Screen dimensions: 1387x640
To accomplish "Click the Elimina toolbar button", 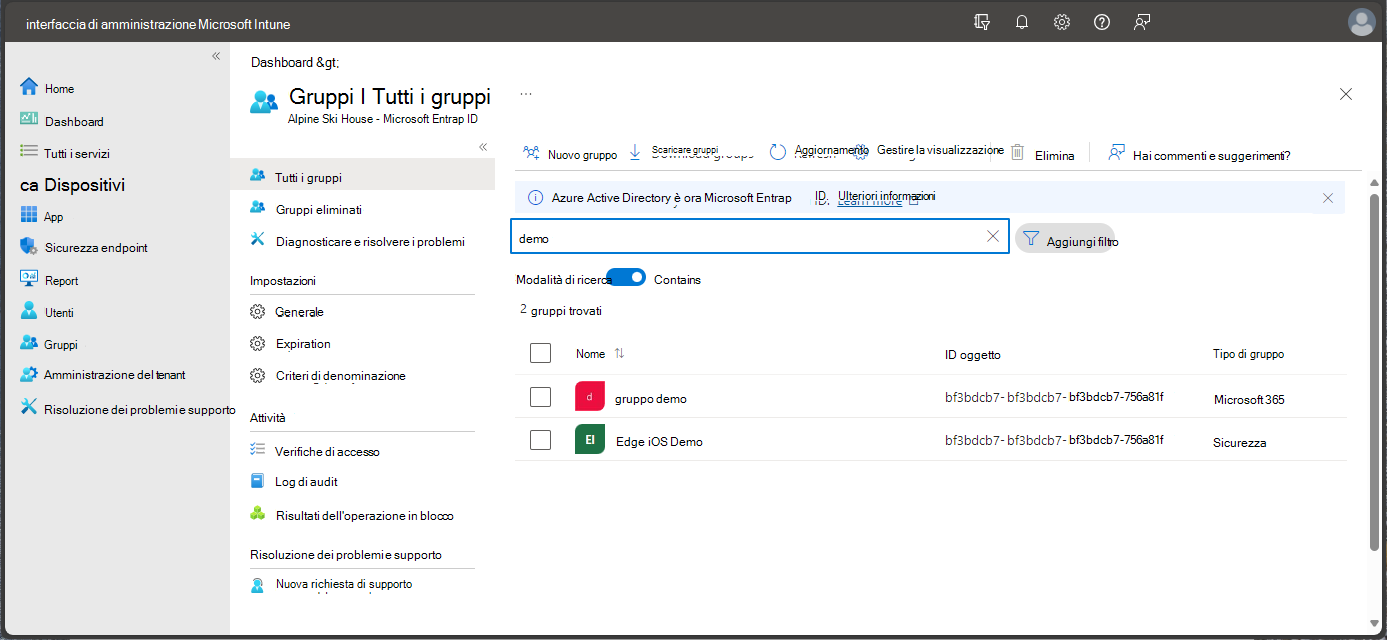I will point(1042,154).
